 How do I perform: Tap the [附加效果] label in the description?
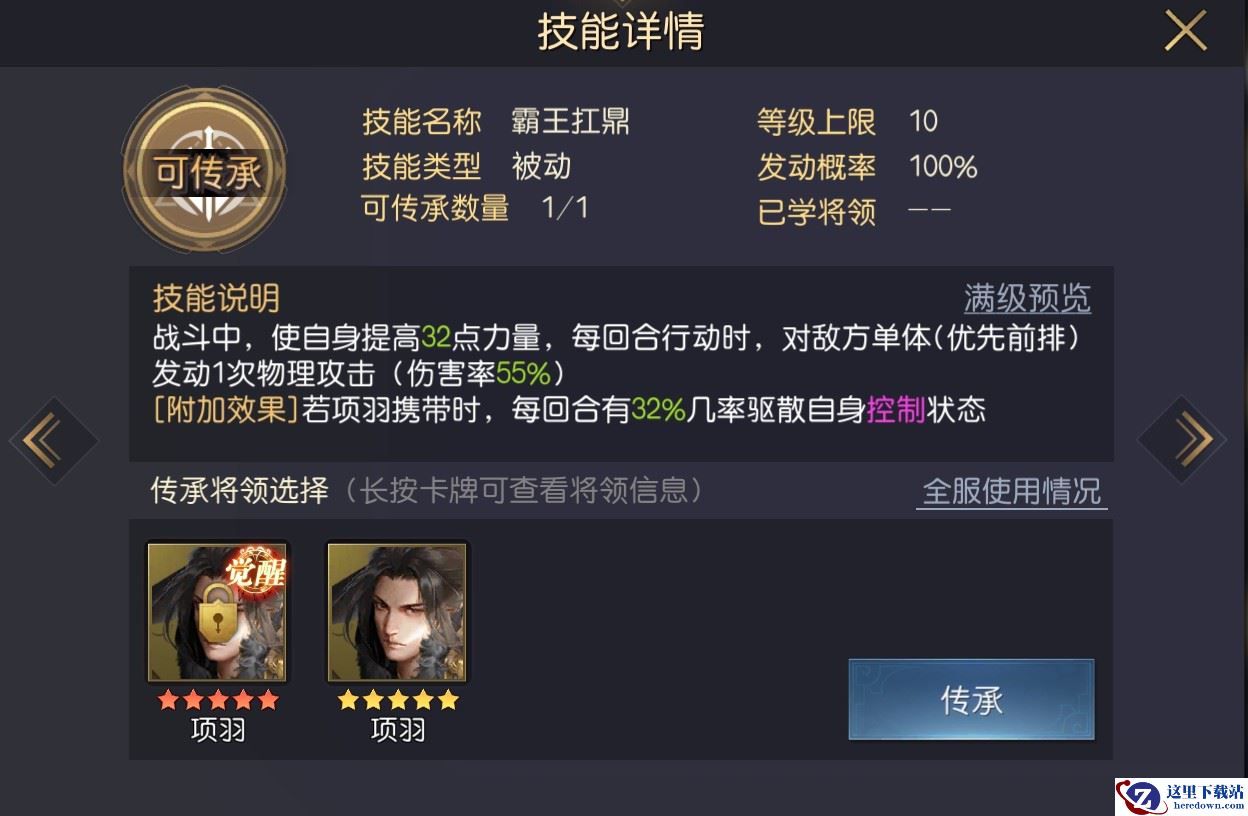point(226,410)
